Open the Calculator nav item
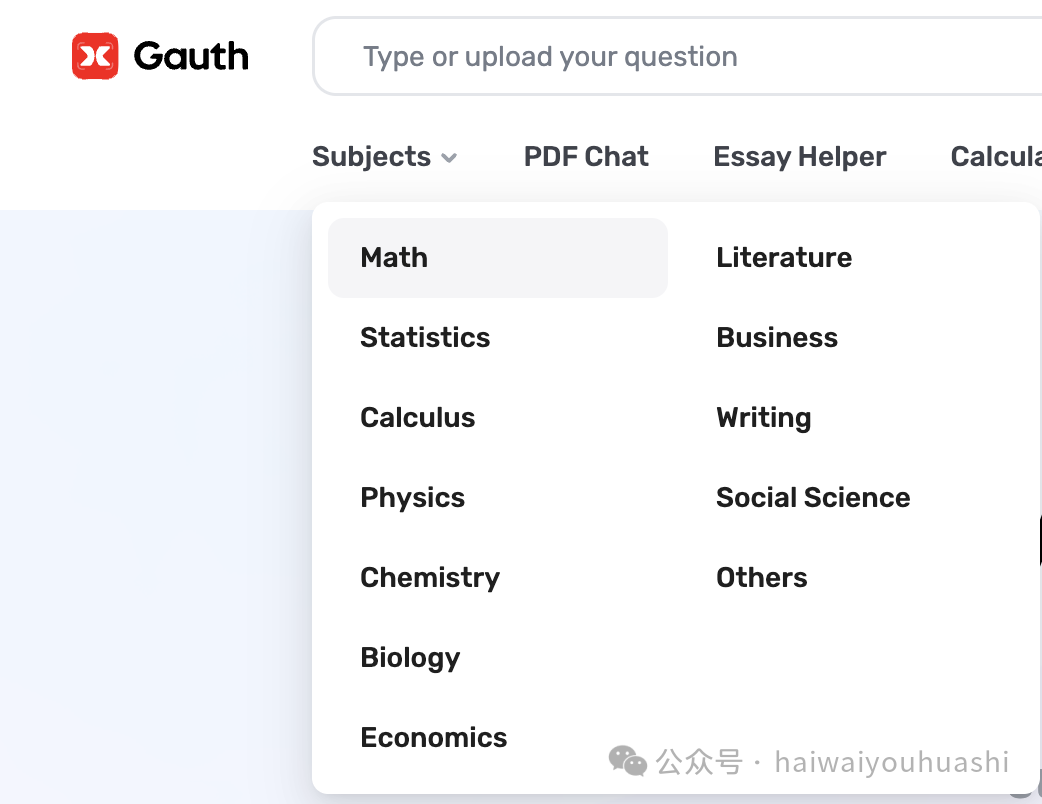Image resolution: width=1042 pixels, height=804 pixels. click(x=996, y=157)
